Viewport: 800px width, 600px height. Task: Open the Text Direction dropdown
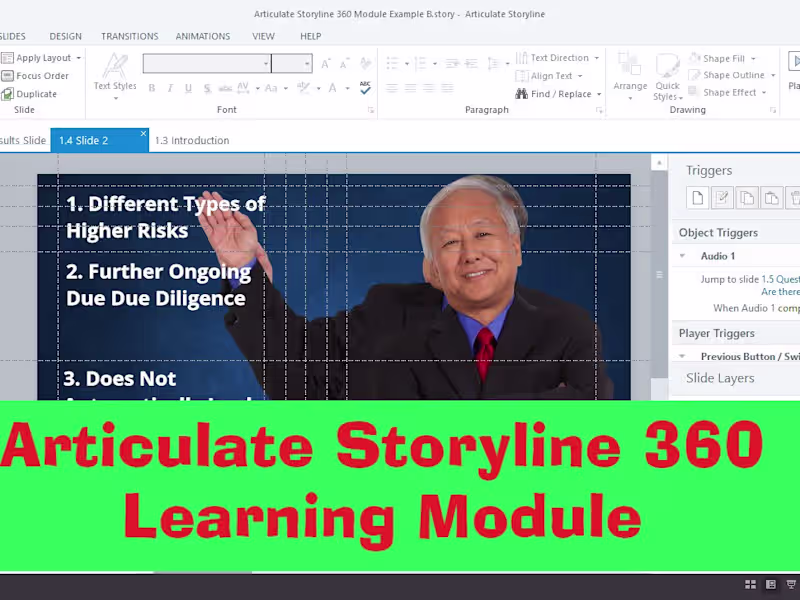pyautogui.click(x=557, y=58)
